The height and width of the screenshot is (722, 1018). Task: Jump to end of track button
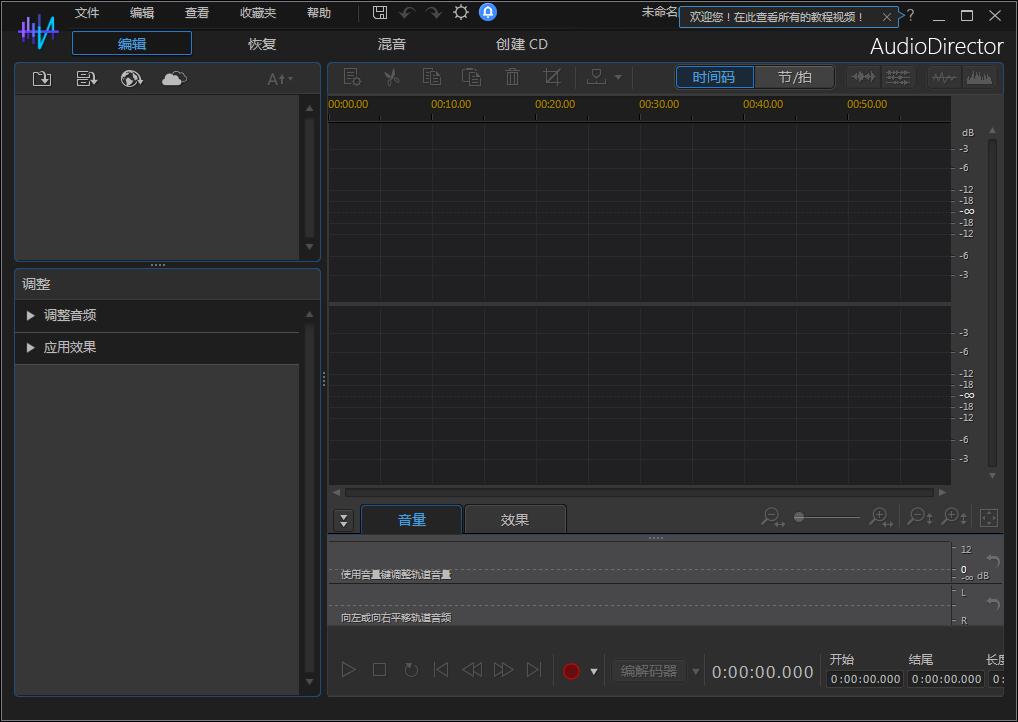pyautogui.click(x=534, y=669)
